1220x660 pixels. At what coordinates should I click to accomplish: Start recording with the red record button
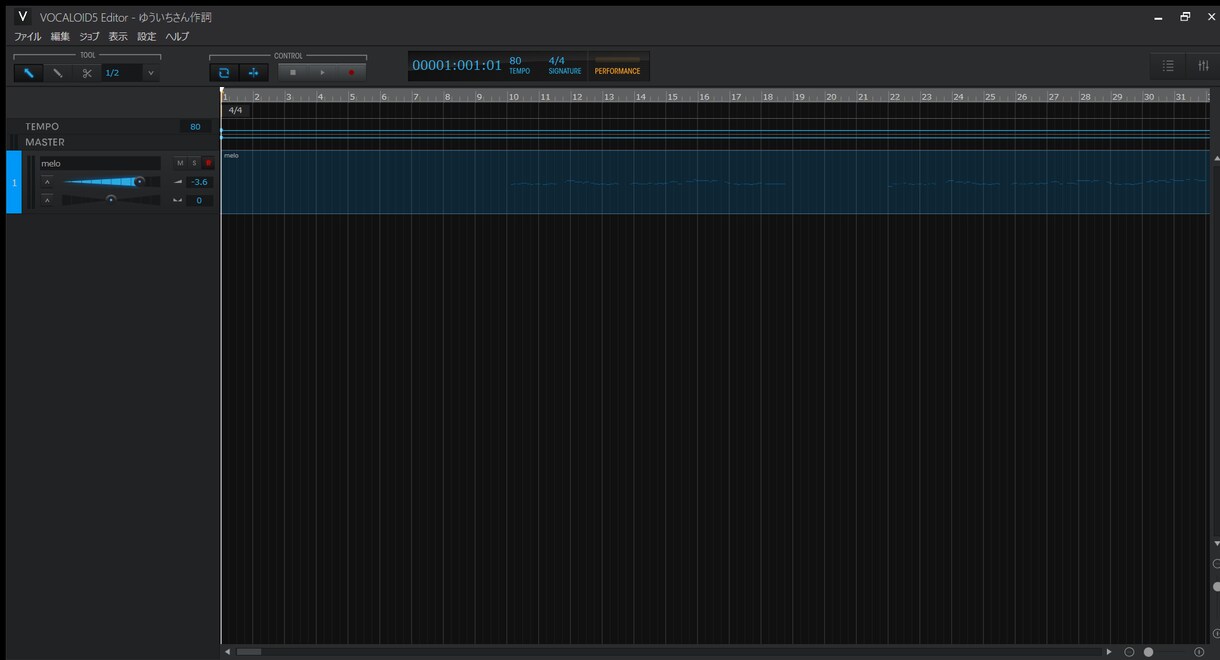pyautogui.click(x=351, y=72)
